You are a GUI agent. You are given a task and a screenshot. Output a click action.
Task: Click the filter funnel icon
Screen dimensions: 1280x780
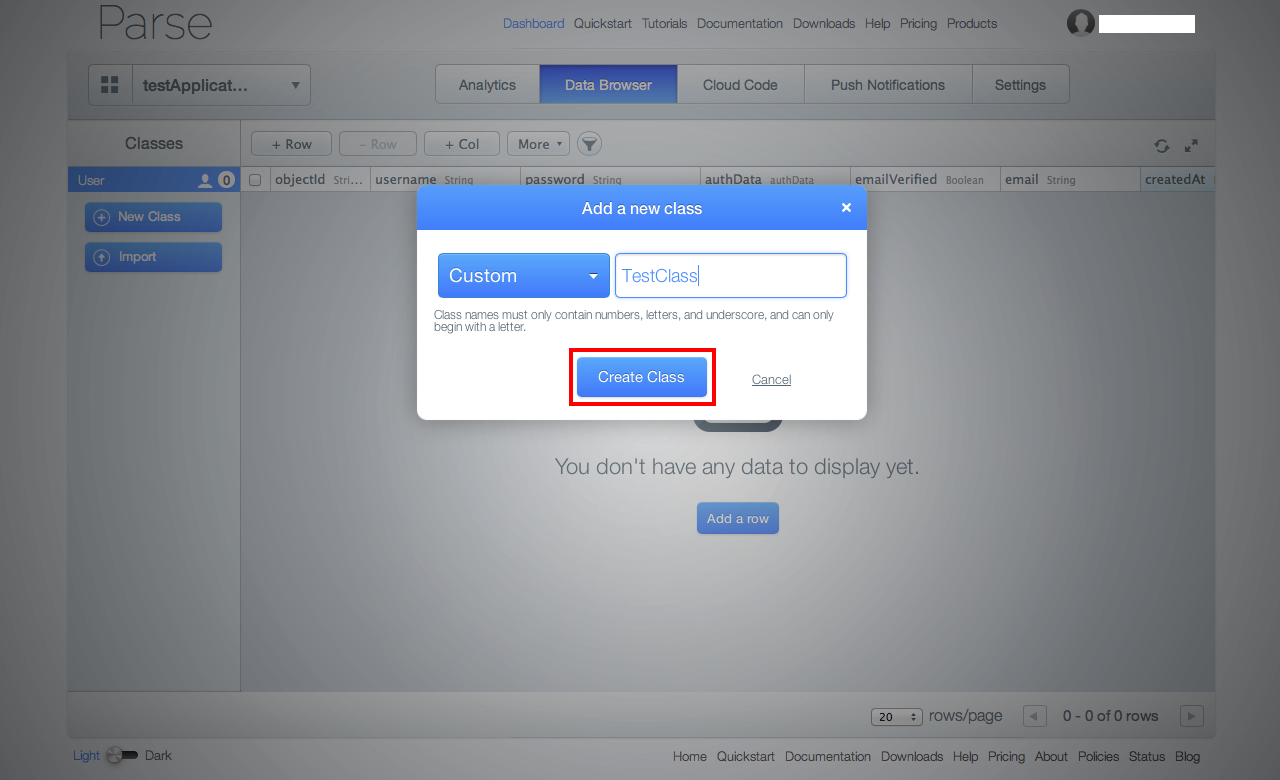590,144
